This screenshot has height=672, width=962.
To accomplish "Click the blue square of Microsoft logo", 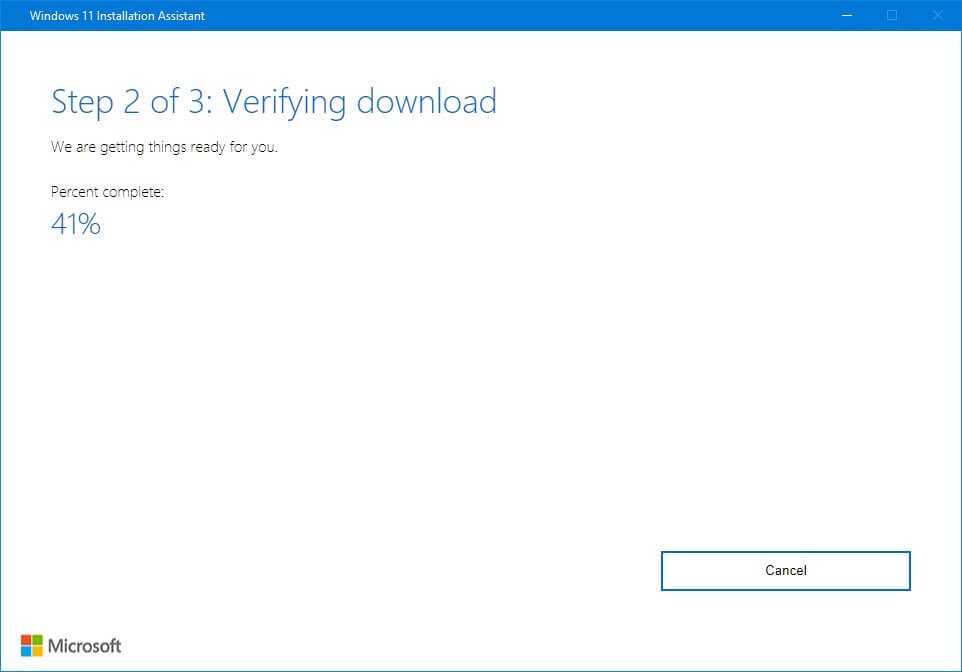I will tap(26, 651).
